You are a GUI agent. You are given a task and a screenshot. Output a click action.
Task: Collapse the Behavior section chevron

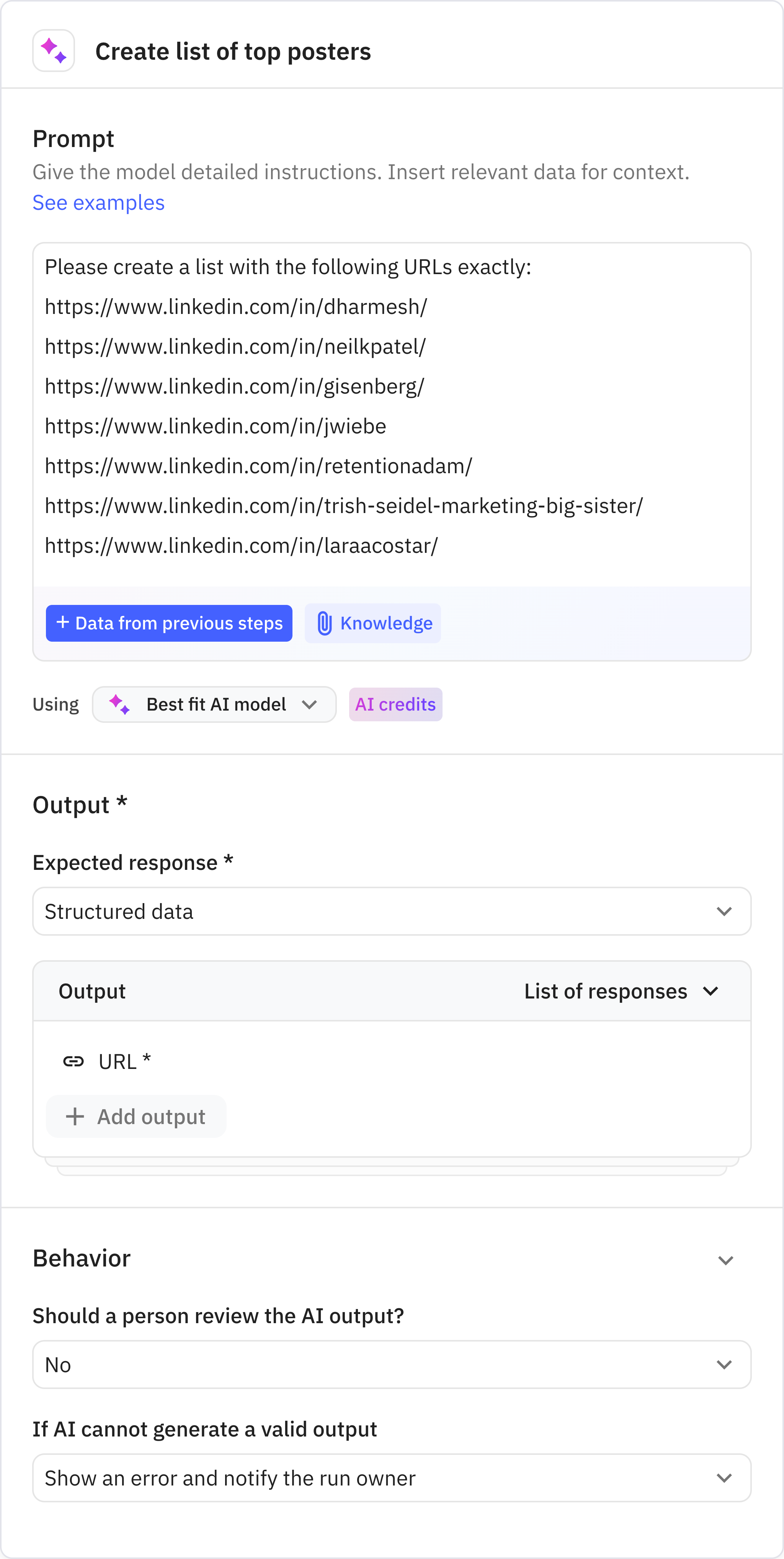click(725, 1260)
